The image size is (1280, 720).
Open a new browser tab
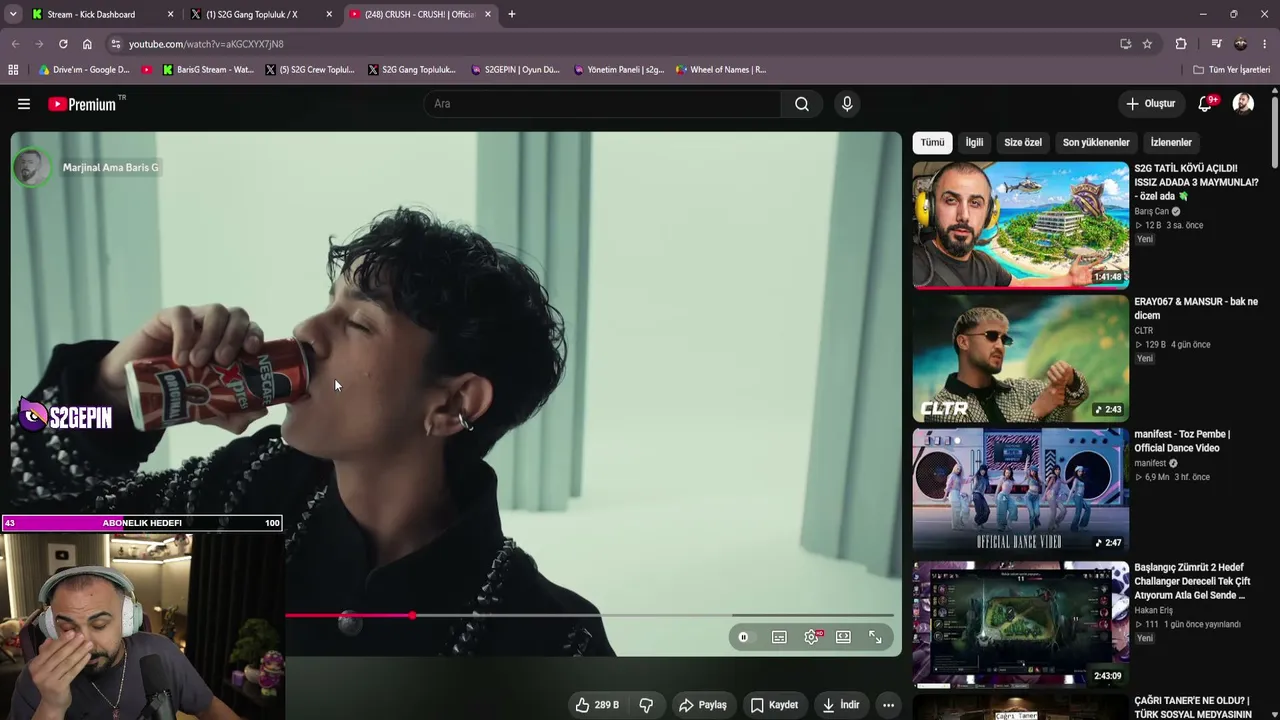[x=512, y=14]
